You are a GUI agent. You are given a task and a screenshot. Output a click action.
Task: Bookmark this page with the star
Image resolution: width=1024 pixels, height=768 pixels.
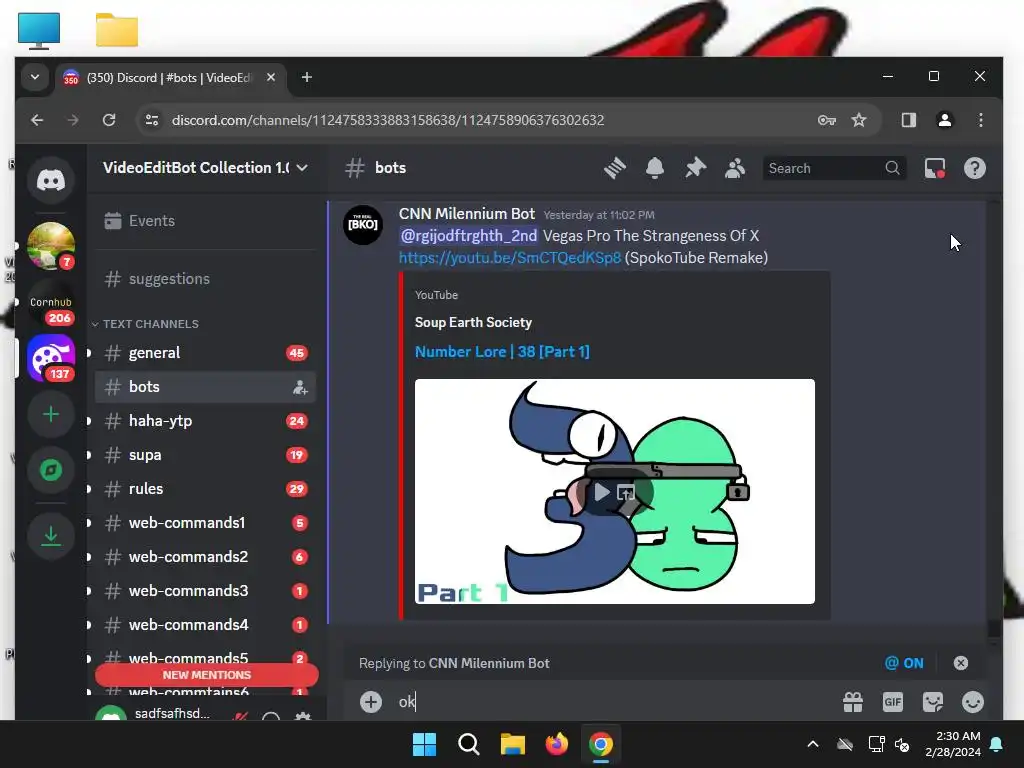coord(859,120)
